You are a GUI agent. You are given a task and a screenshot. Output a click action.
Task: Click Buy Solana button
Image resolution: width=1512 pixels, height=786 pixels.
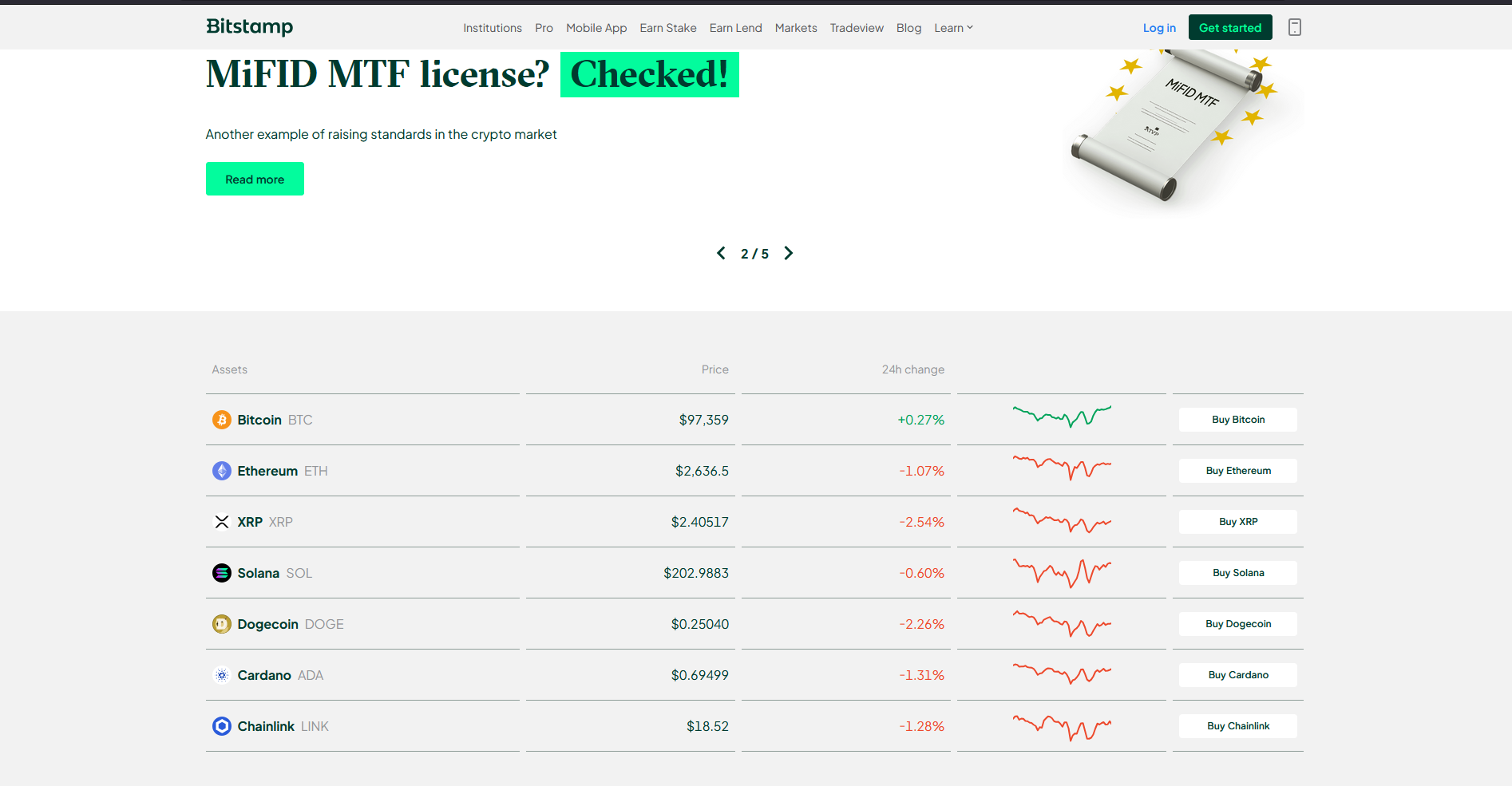click(x=1238, y=573)
